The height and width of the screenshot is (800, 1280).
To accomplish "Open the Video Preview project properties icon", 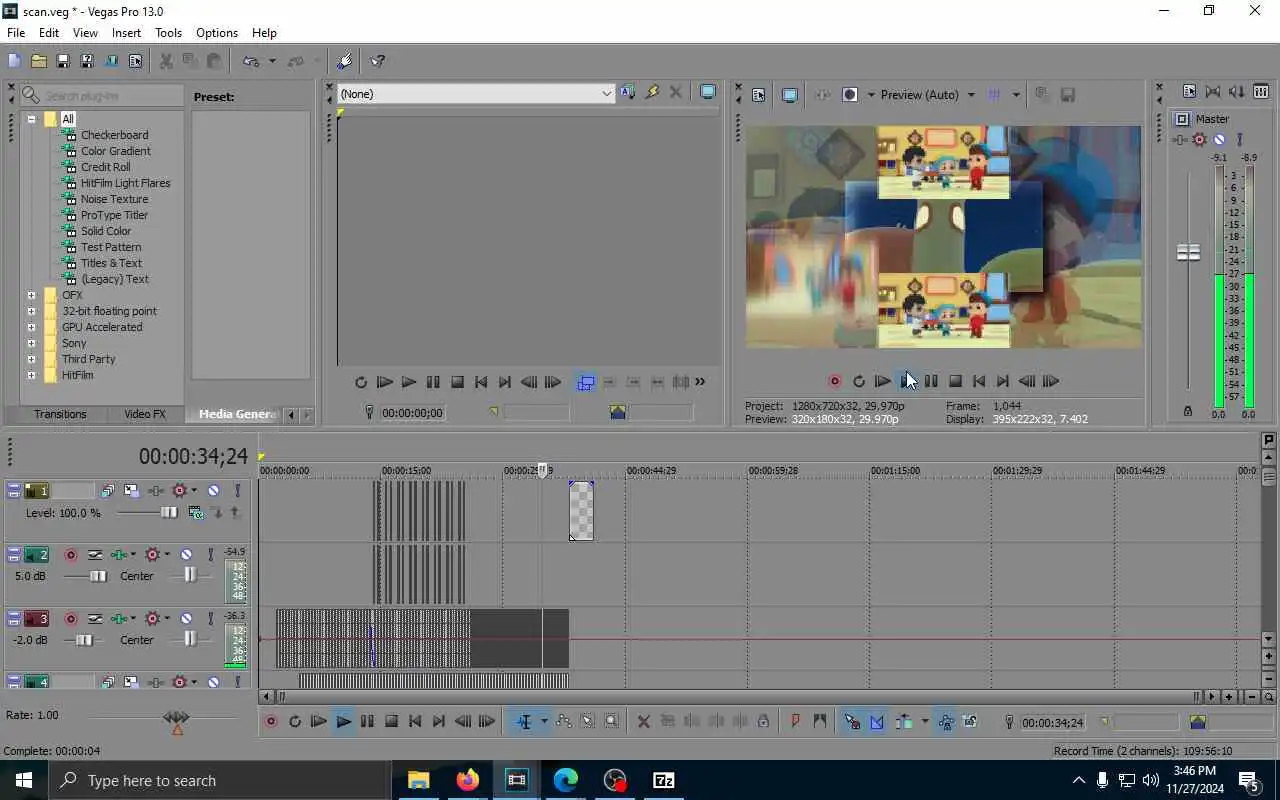I will pos(758,95).
